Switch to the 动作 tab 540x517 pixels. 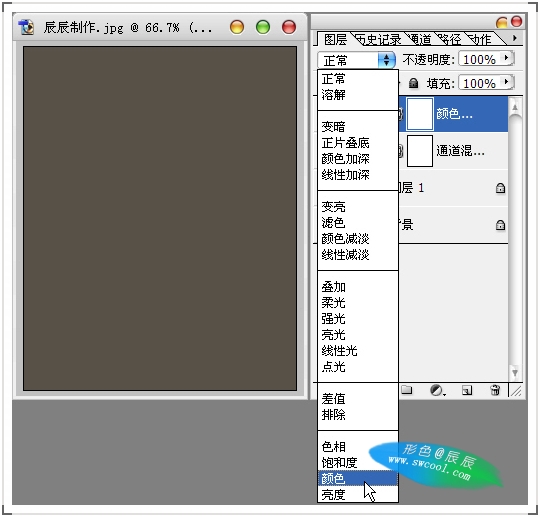(x=480, y=40)
